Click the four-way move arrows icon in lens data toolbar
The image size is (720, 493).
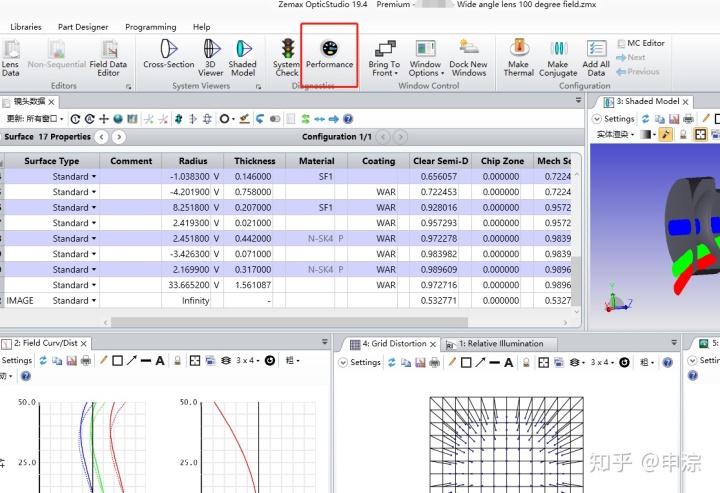pyautogui.click(x=104, y=119)
